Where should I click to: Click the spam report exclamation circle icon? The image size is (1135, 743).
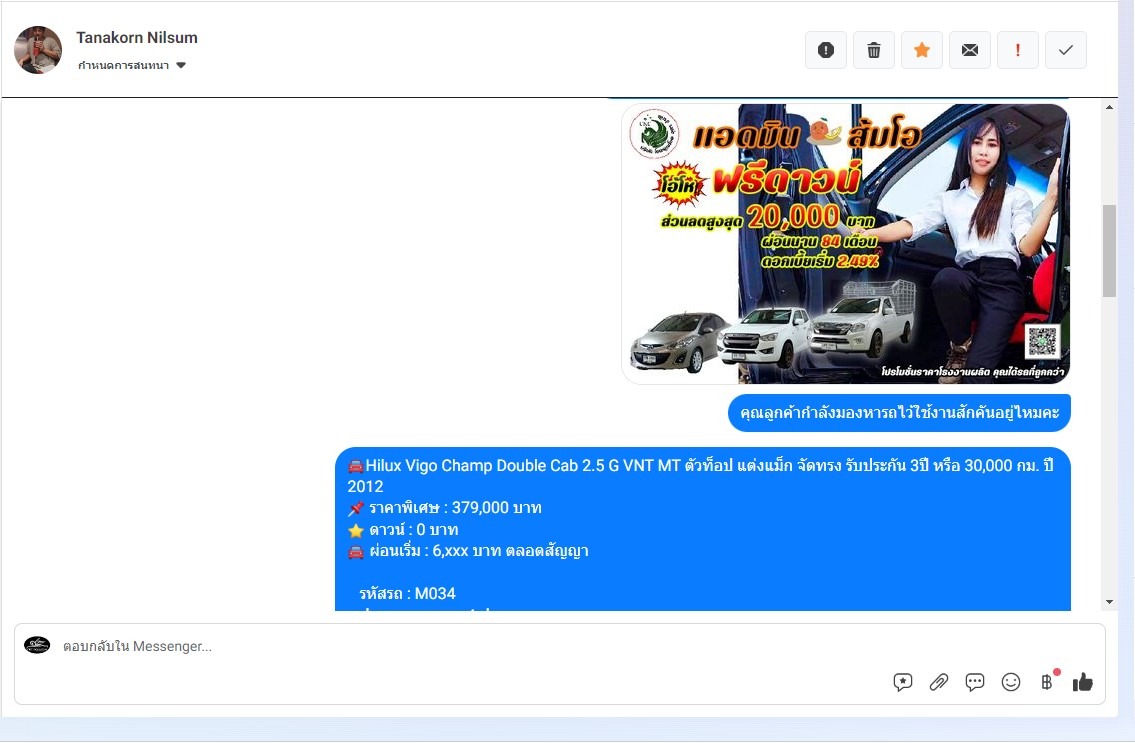pyautogui.click(x=826, y=50)
